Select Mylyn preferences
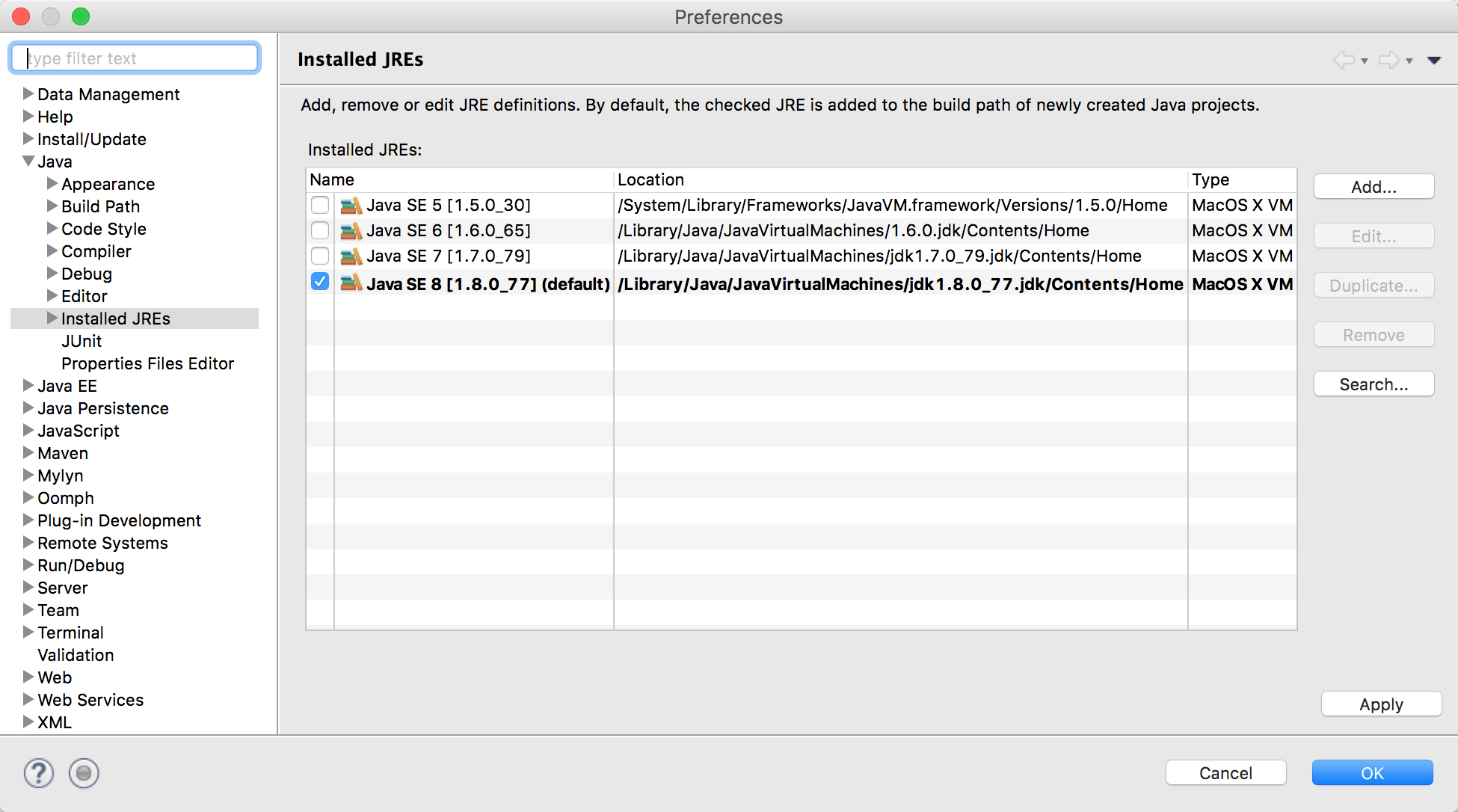The height and width of the screenshot is (812, 1458). pyautogui.click(x=61, y=476)
